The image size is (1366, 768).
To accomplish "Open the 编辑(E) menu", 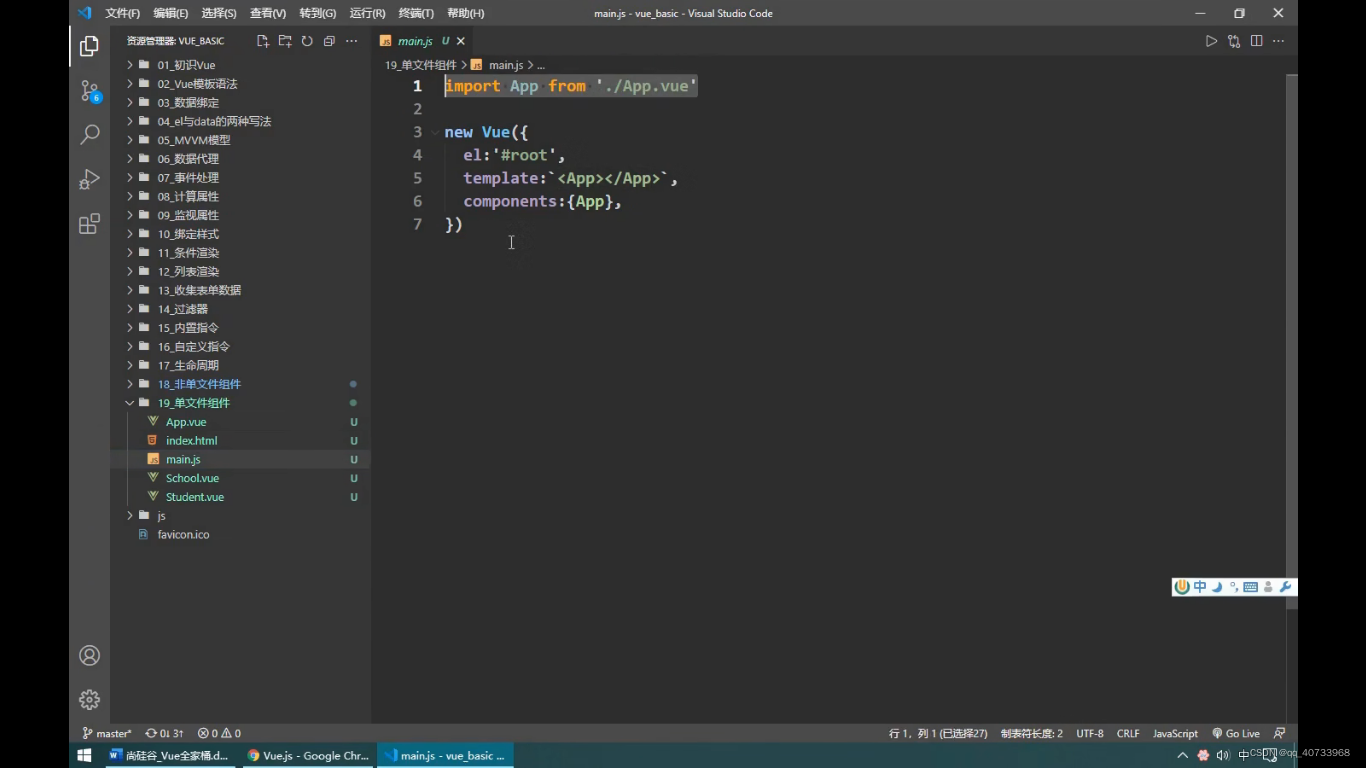I will pyautogui.click(x=170, y=13).
